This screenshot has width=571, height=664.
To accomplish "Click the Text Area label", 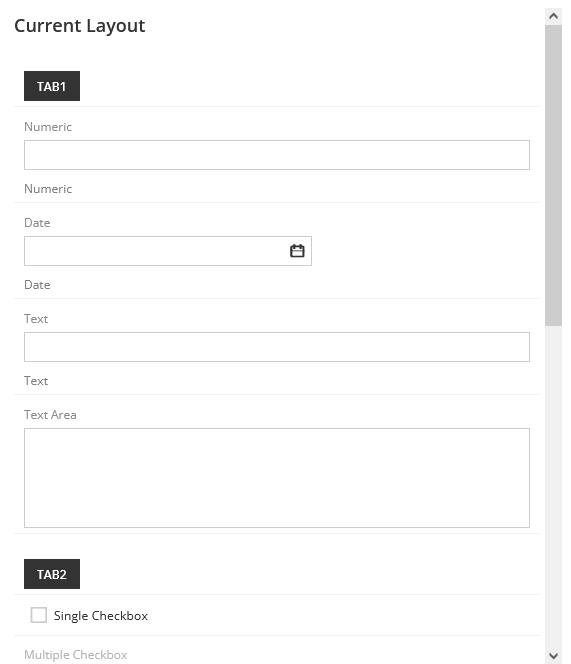I will point(50,415).
